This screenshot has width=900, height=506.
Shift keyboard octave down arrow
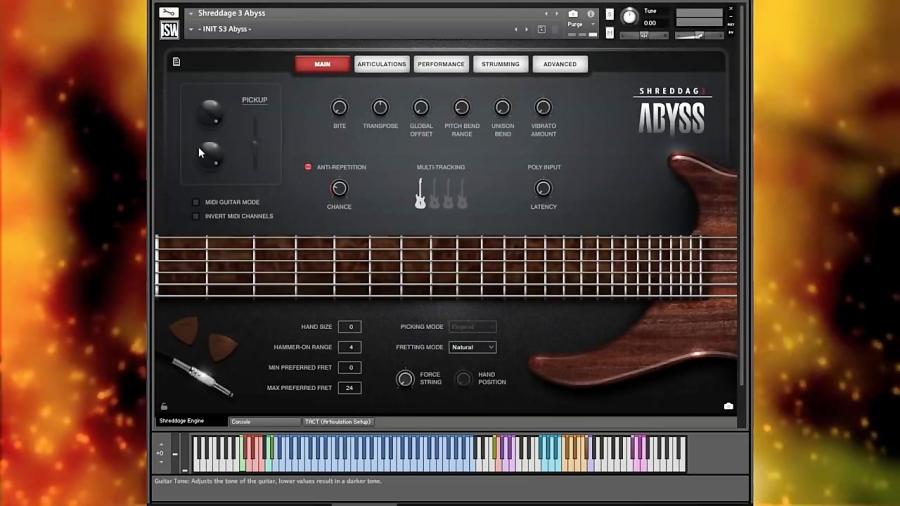(x=161, y=462)
